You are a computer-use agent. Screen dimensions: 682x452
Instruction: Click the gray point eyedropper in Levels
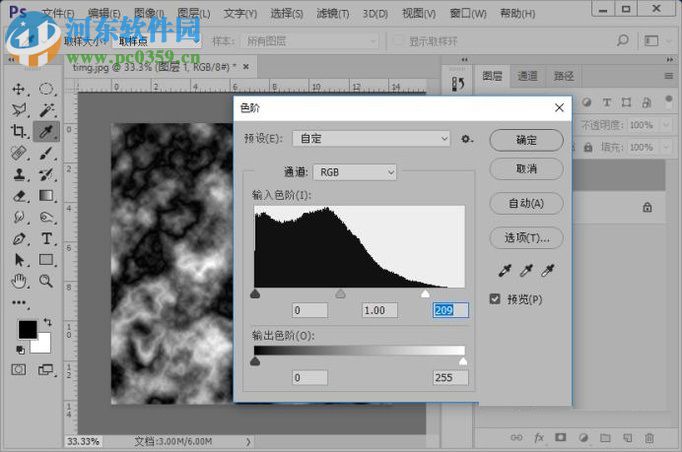pos(526,271)
